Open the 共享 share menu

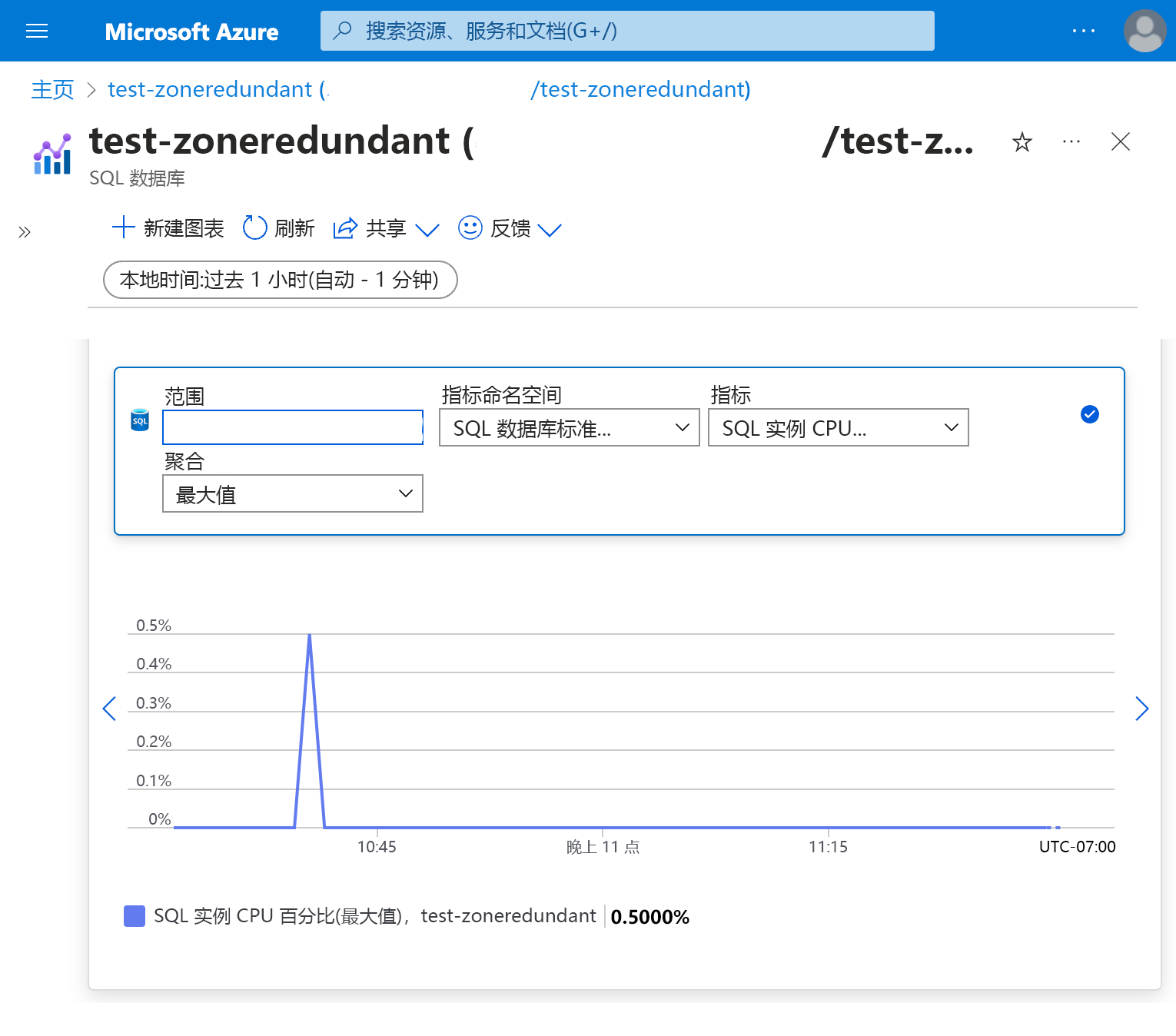[x=385, y=228]
